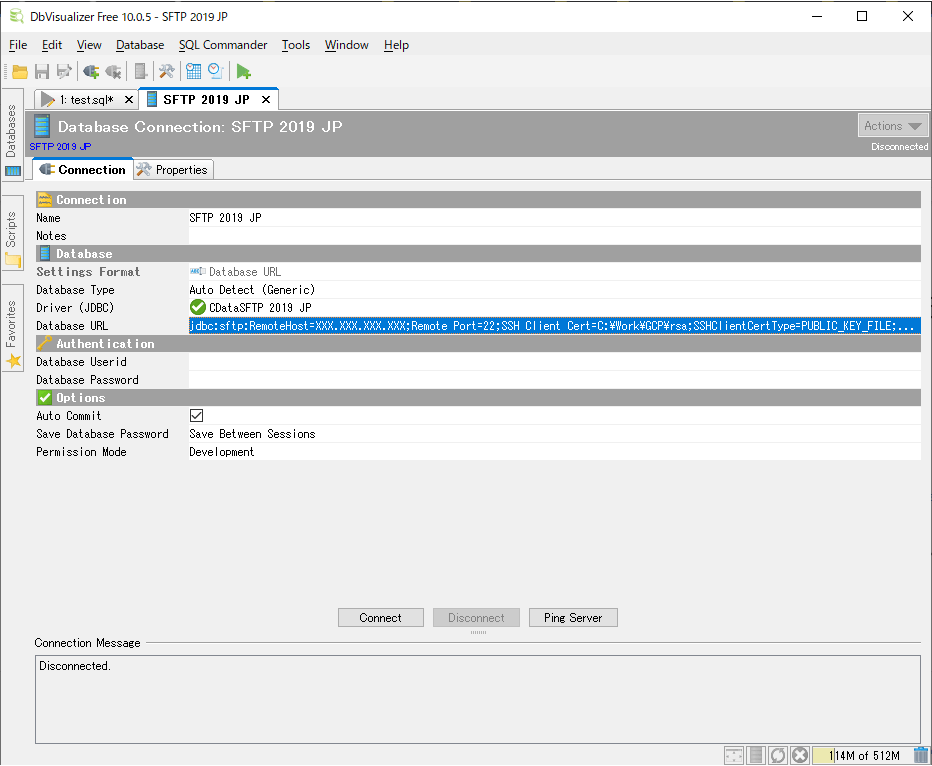
Task: Click the table grid with clock icon
Action: pos(193,72)
